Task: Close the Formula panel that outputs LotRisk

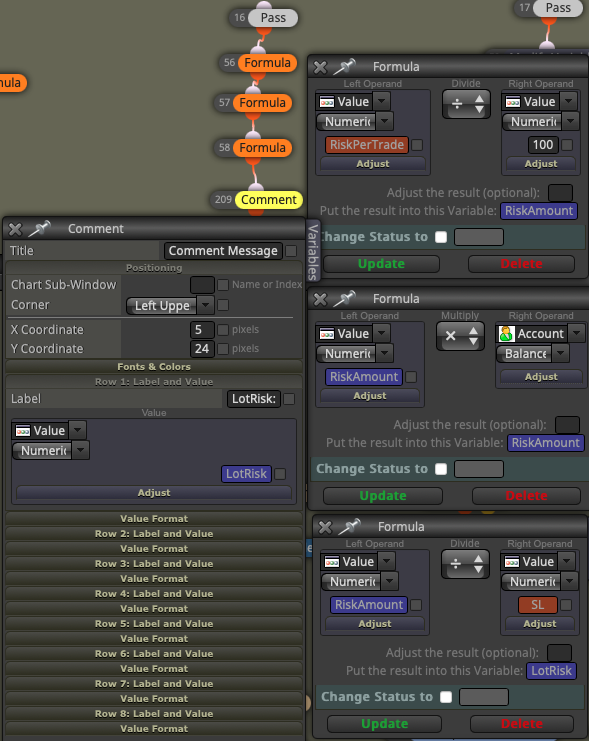Action: click(325, 527)
